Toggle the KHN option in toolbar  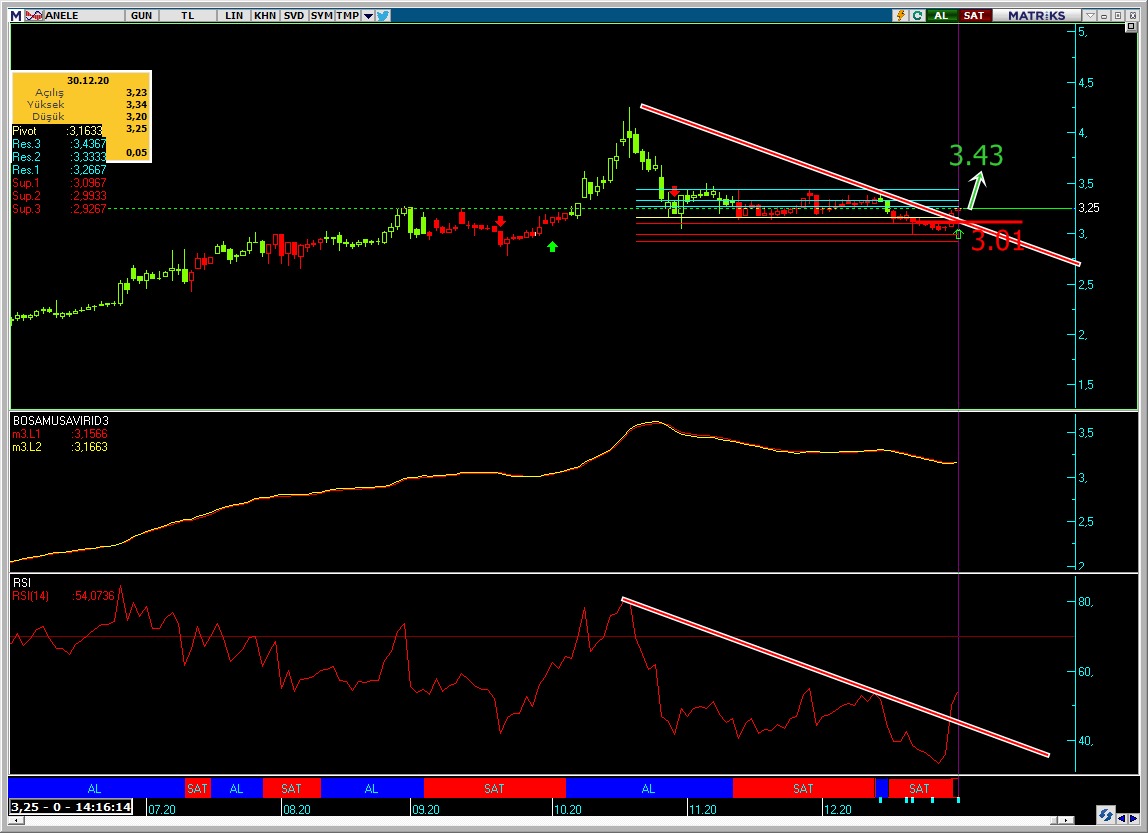[x=265, y=16]
